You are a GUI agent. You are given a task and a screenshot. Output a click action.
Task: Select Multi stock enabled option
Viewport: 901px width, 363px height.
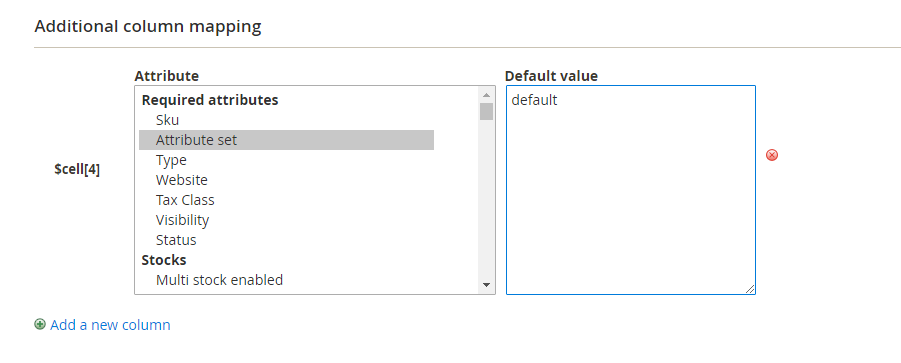point(286,280)
